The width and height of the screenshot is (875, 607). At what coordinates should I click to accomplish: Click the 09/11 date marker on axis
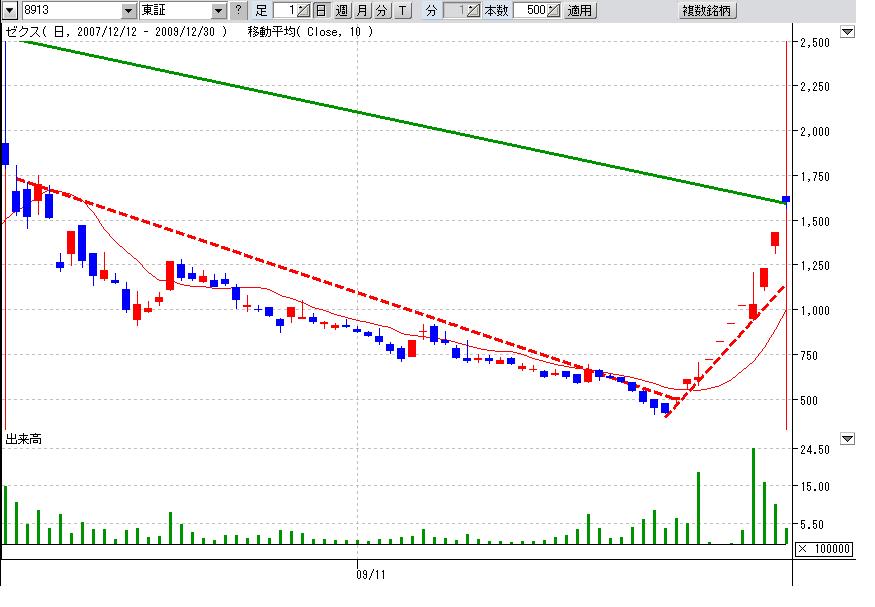point(371,575)
